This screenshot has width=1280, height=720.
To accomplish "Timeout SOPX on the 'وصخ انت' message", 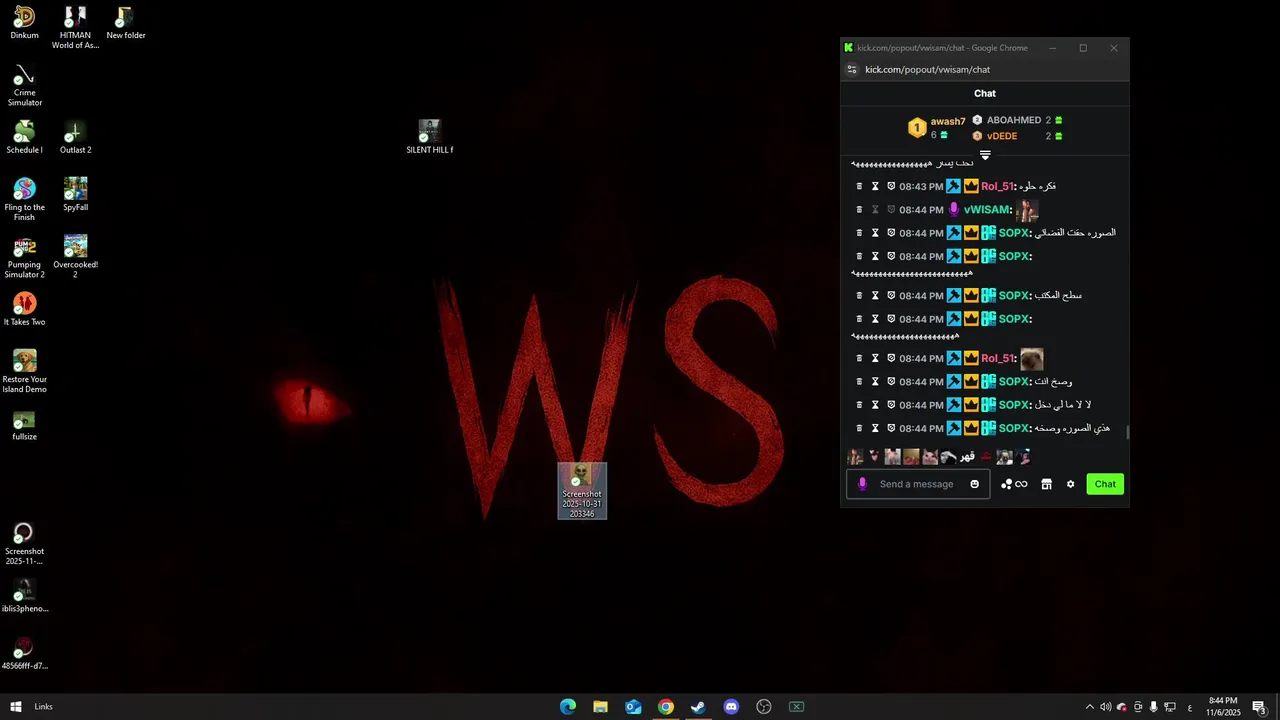I will click(875, 381).
